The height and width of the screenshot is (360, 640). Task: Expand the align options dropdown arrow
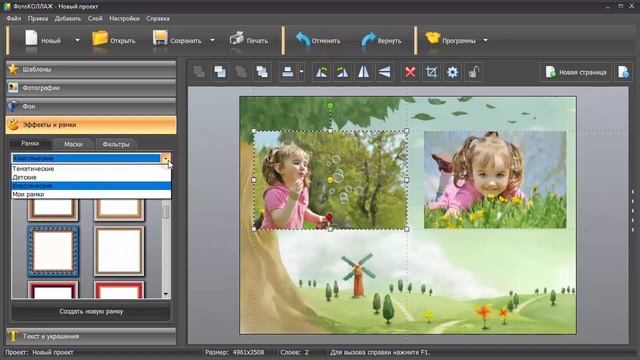[302, 72]
